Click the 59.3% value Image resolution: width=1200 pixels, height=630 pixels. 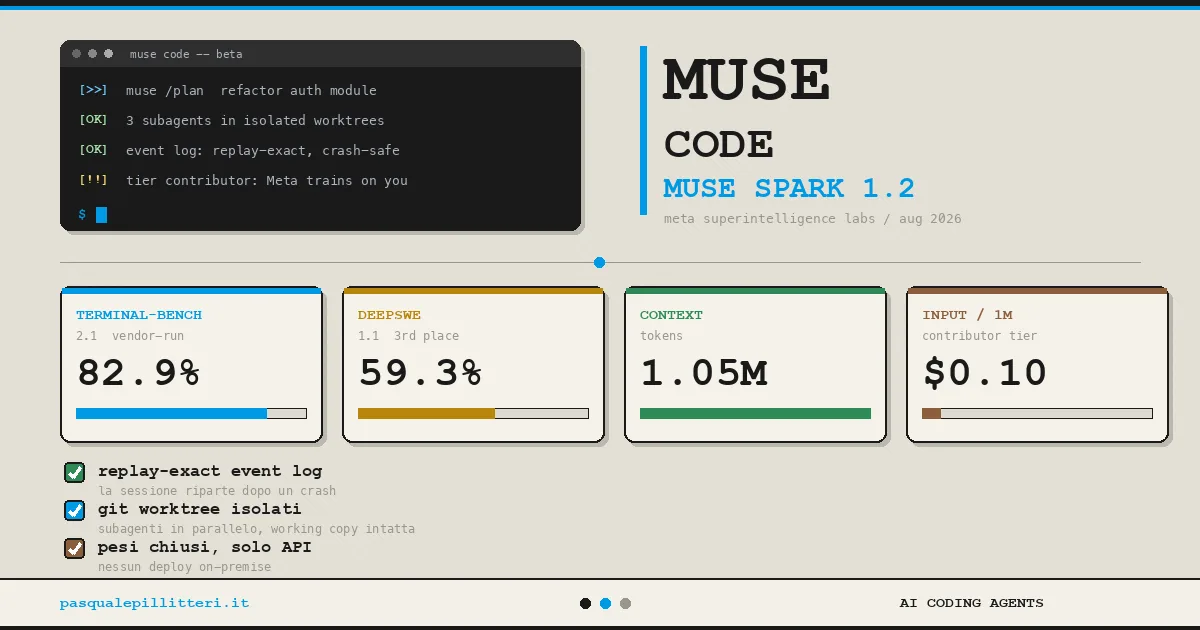(420, 373)
